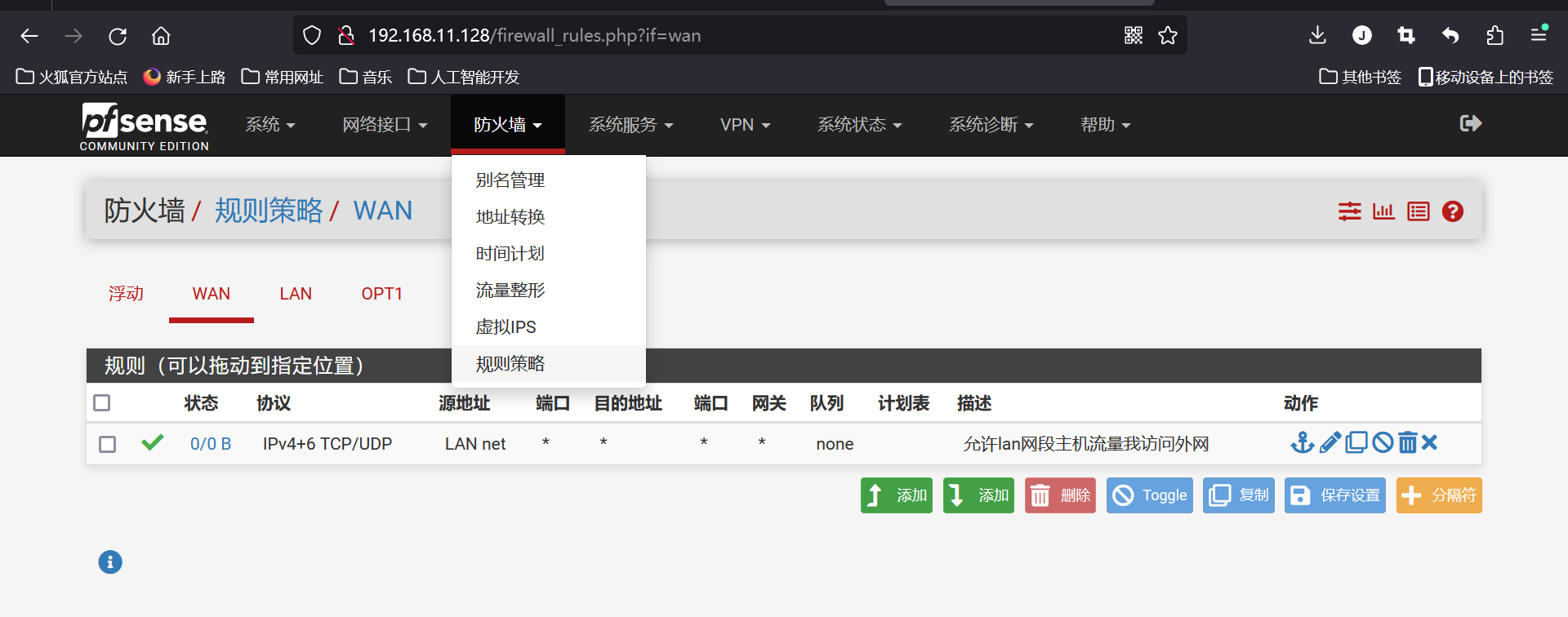
Task: Click the anchor icon in the rule row
Action: [1303, 442]
